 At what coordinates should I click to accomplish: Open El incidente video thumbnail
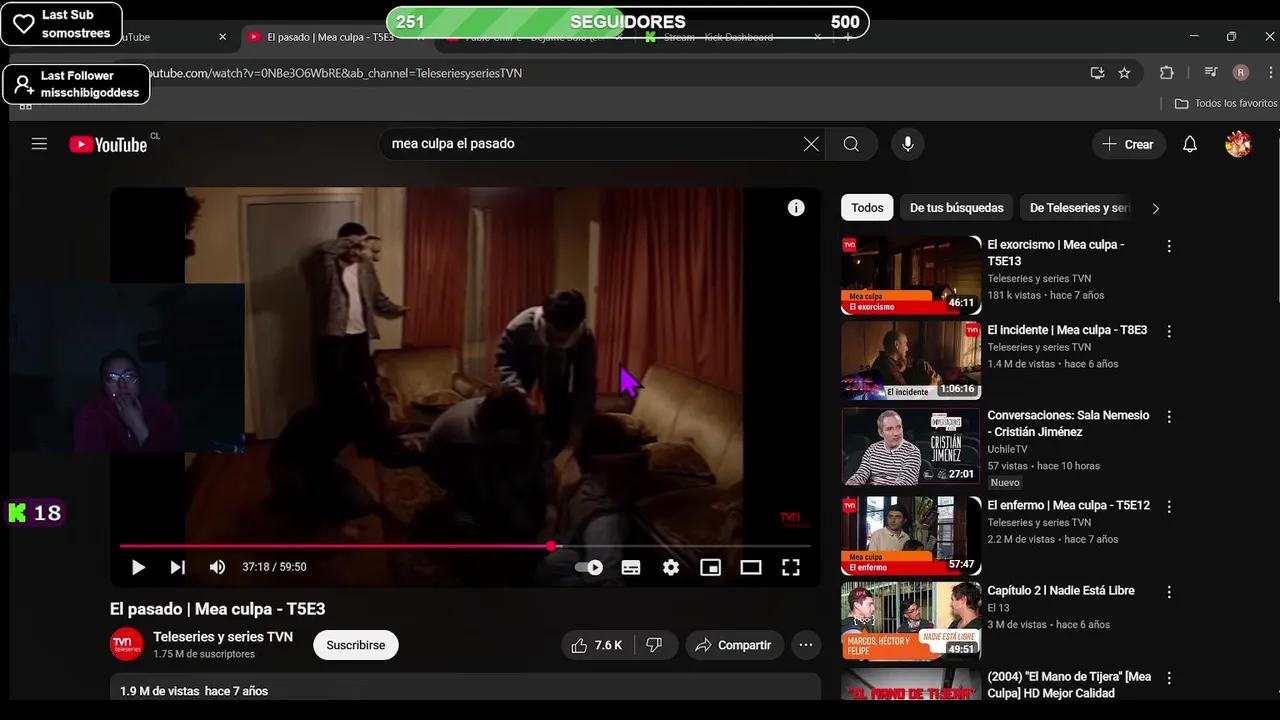tap(911, 360)
